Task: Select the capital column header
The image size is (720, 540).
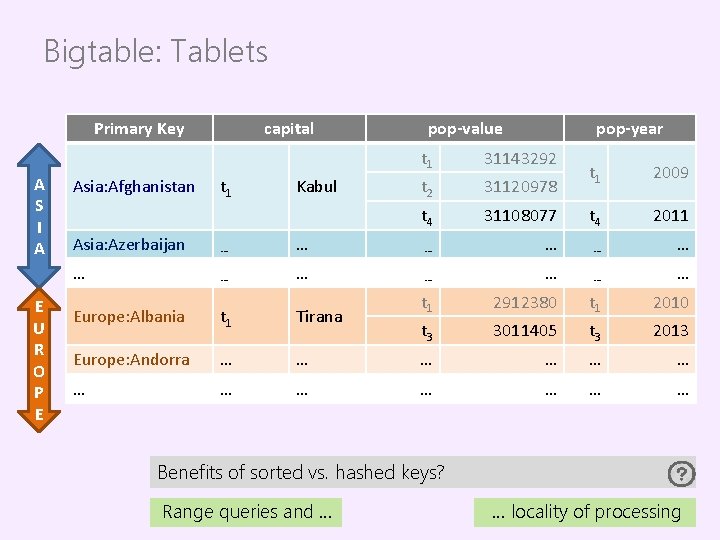Action: click(x=288, y=128)
